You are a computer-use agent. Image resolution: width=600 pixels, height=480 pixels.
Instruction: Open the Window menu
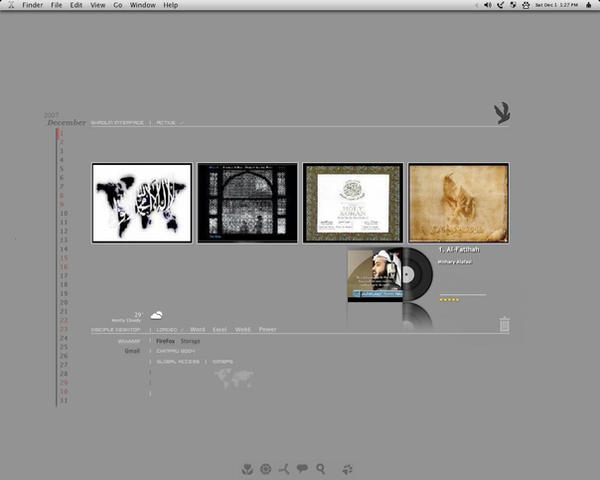(142, 5)
